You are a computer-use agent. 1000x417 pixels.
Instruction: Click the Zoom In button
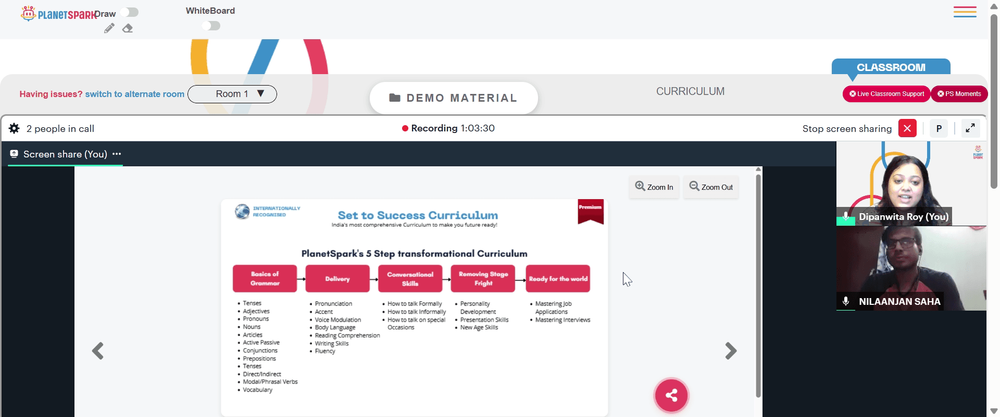click(654, 187)
